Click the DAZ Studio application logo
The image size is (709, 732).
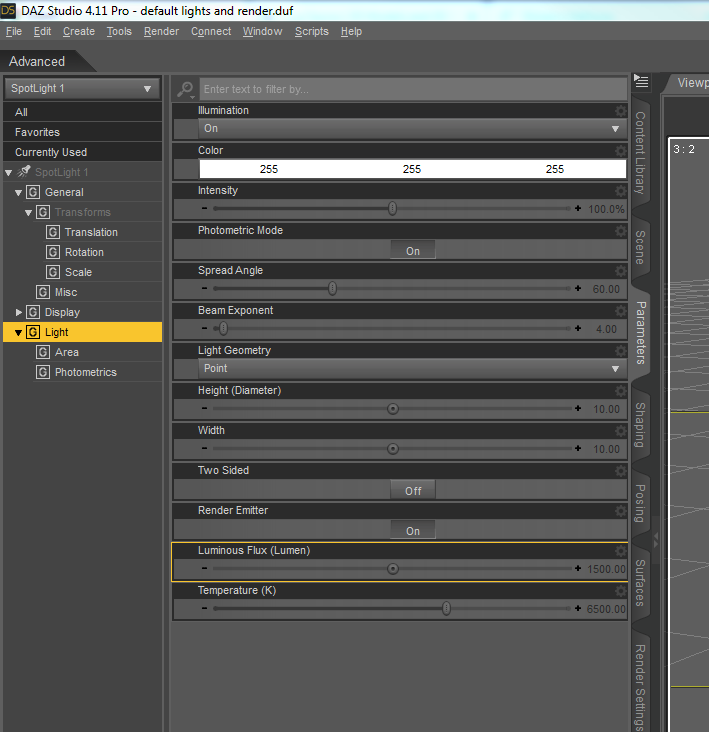point(8,10)
